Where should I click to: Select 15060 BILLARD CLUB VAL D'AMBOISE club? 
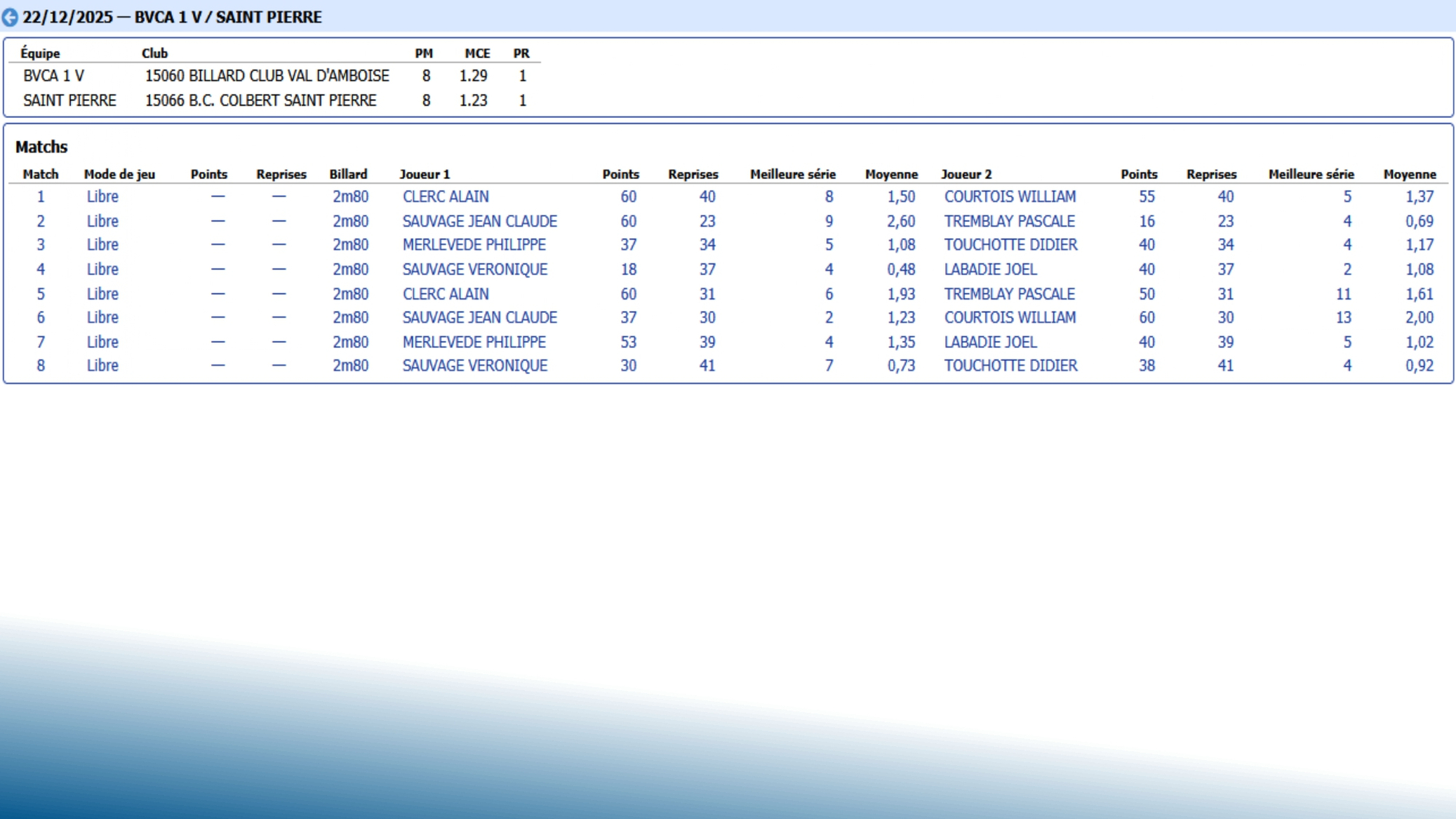coord(267,76)
